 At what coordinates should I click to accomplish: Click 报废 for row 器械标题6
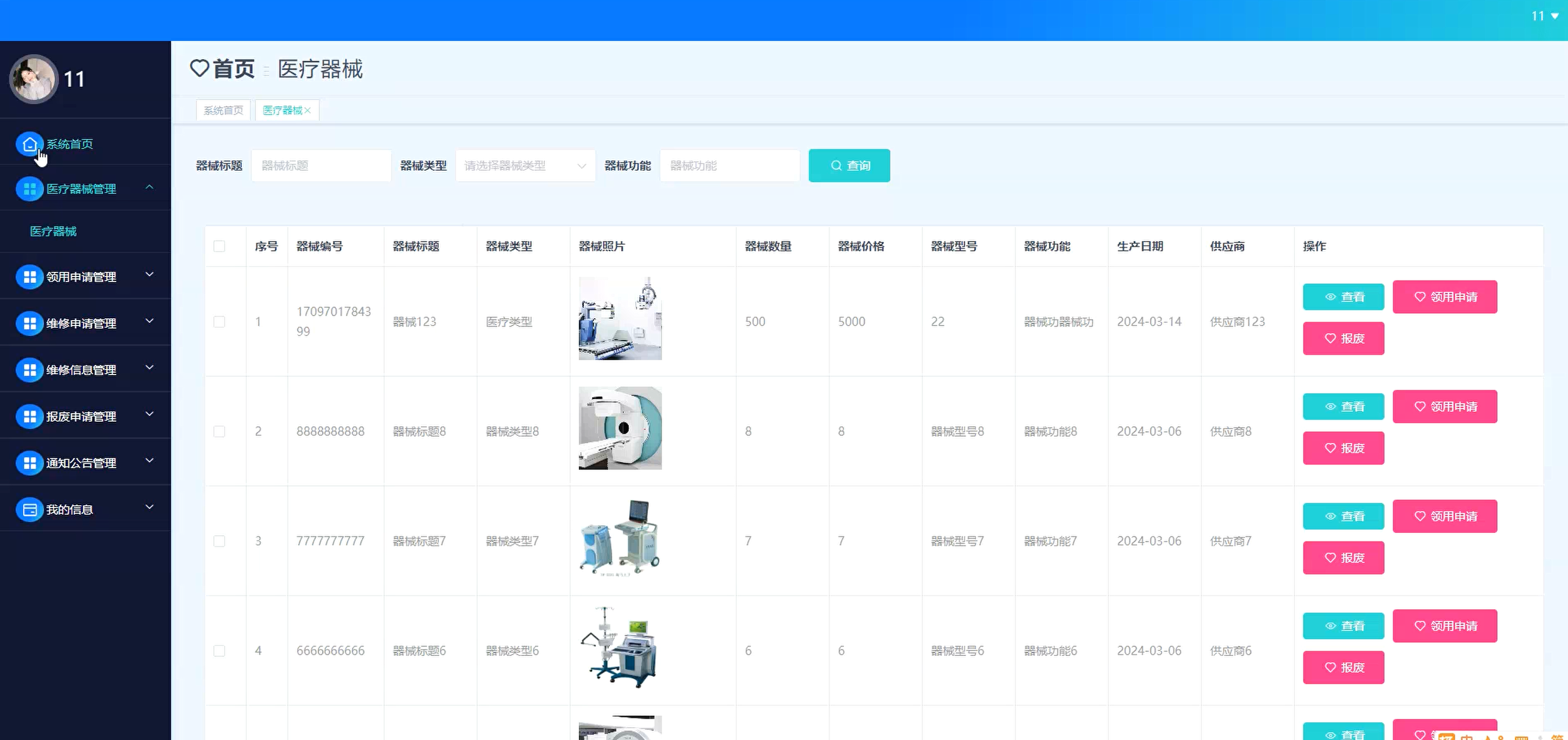pyautogui.click(x=1343, y=668)
